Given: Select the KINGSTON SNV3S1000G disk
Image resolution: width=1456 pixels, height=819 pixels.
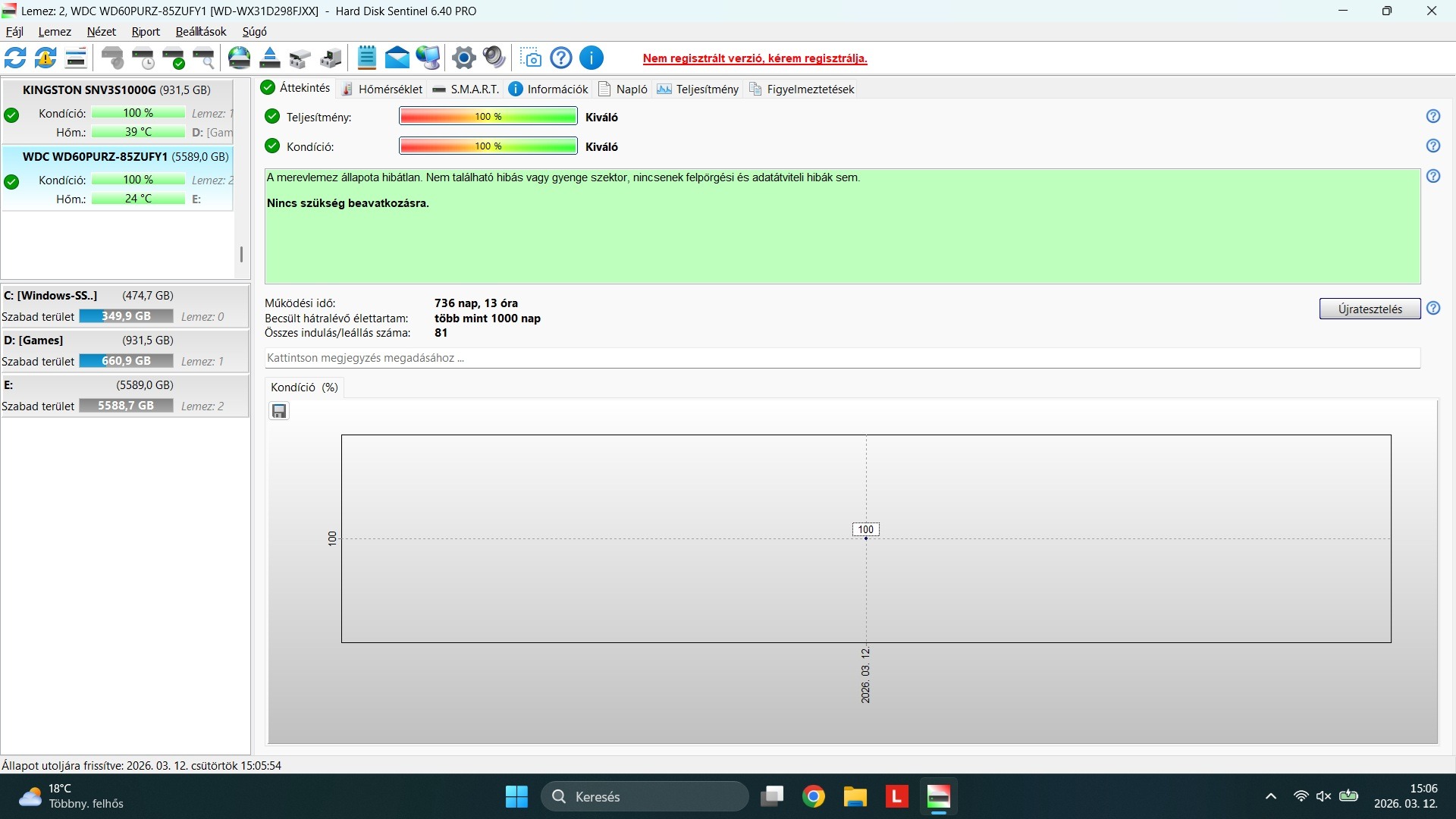Looking at the screenshot, I should (117, 89).
